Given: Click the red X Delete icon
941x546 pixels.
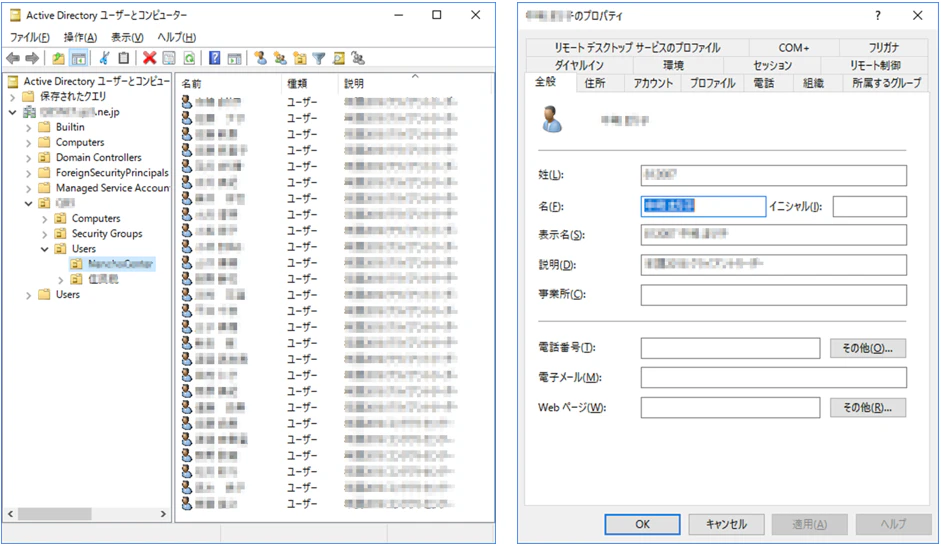Looking at the screenshot, I should pos(149,58).
